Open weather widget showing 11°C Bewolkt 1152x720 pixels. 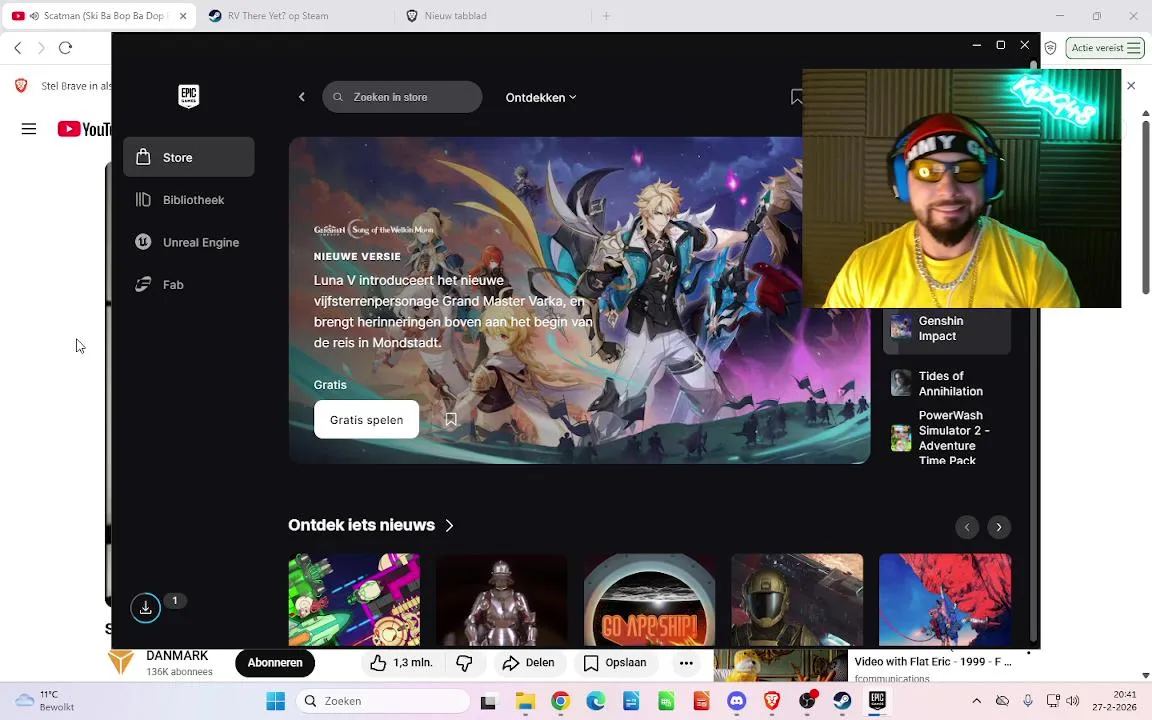click(x=46, y=701)
